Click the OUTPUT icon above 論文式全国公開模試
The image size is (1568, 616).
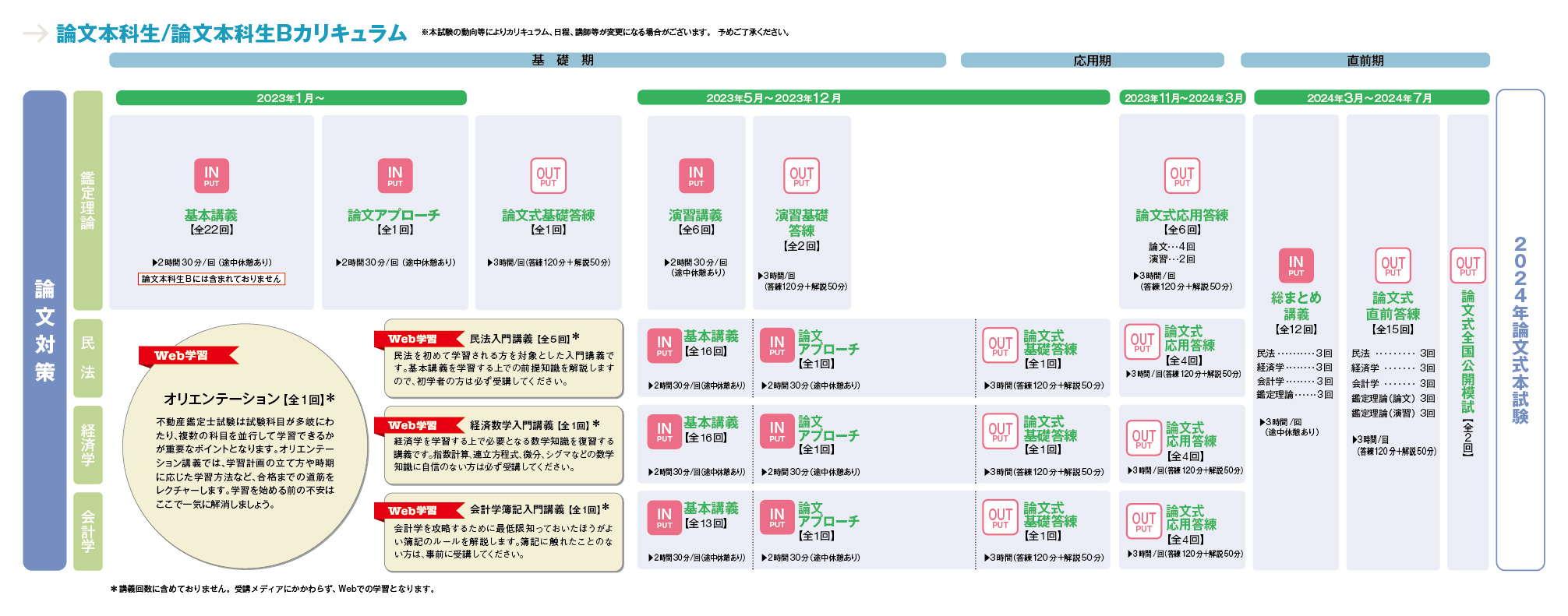tap(1467, 265)
